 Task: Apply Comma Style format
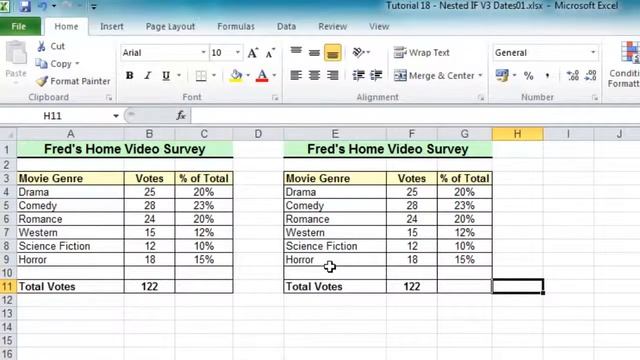pos(547,76)
